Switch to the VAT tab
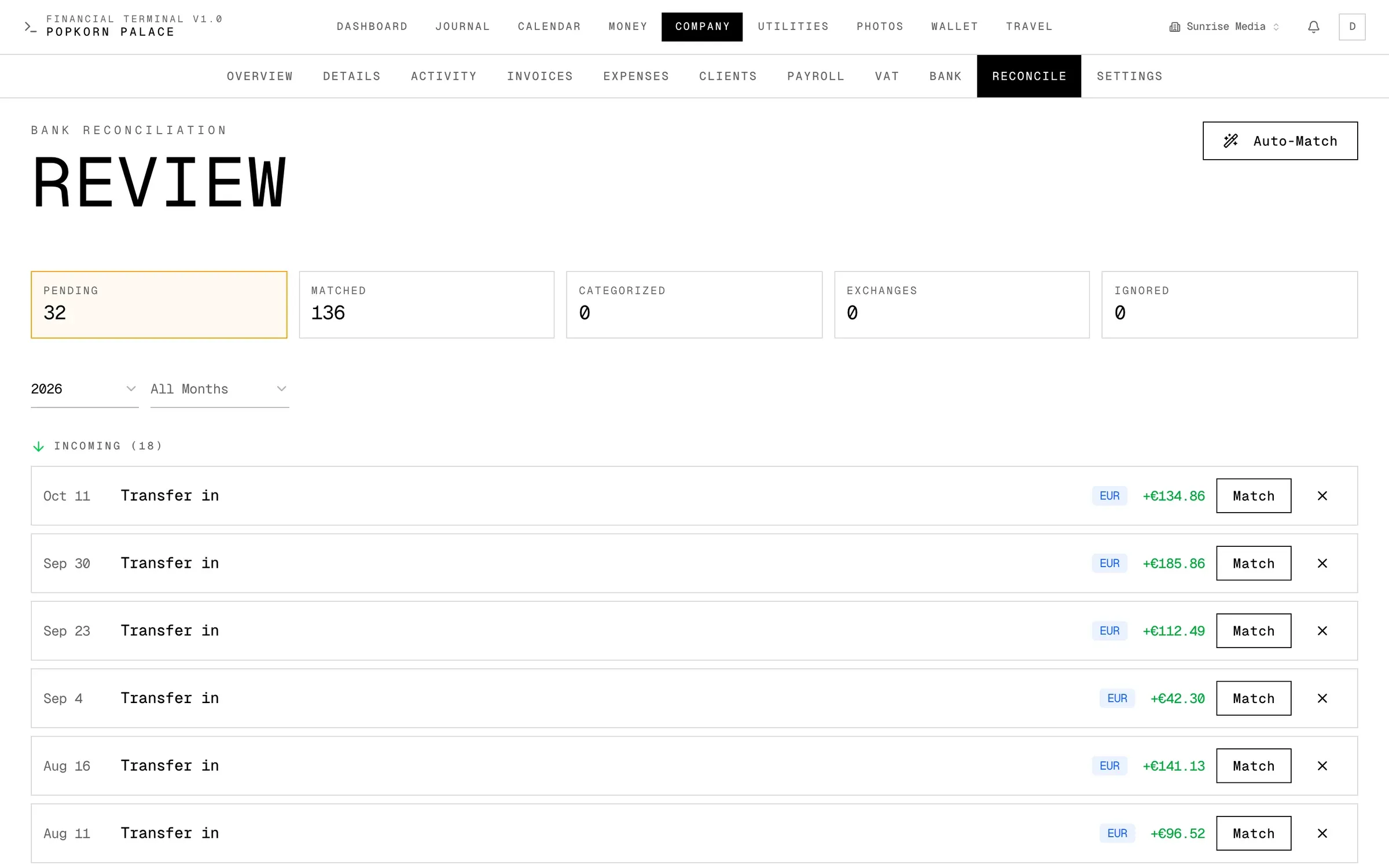This screenshot has height=868, width=1389. pyautogui.click(x=887, y=76)
